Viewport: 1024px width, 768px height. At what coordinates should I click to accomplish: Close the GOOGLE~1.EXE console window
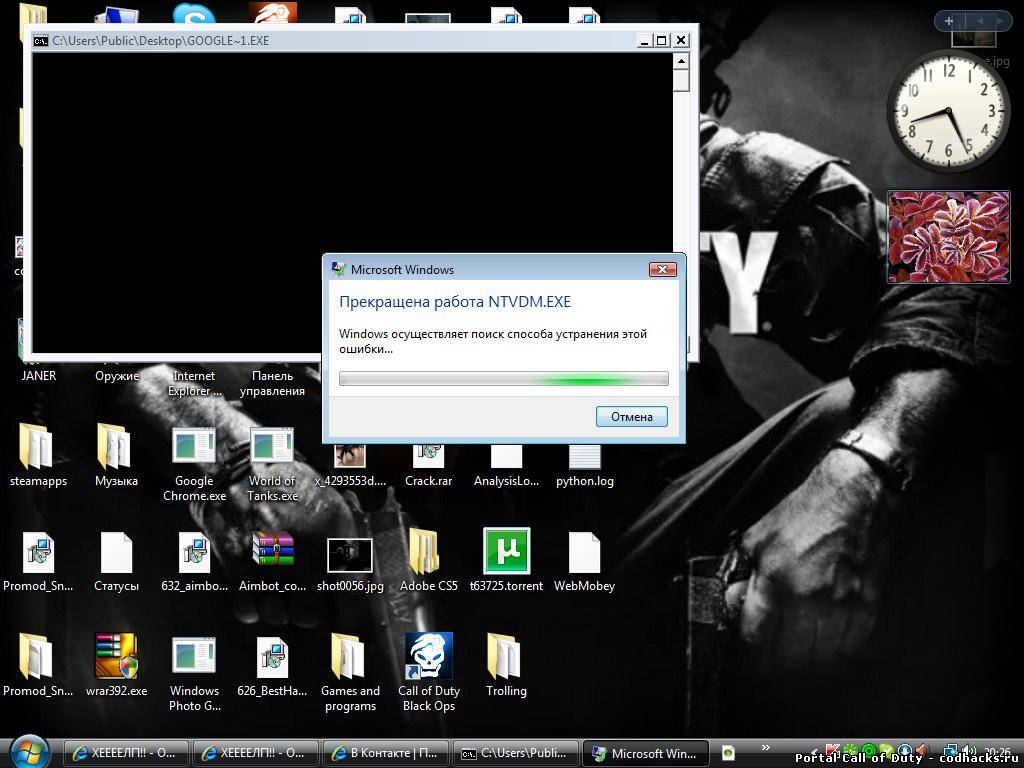click(x=680, y=40)
